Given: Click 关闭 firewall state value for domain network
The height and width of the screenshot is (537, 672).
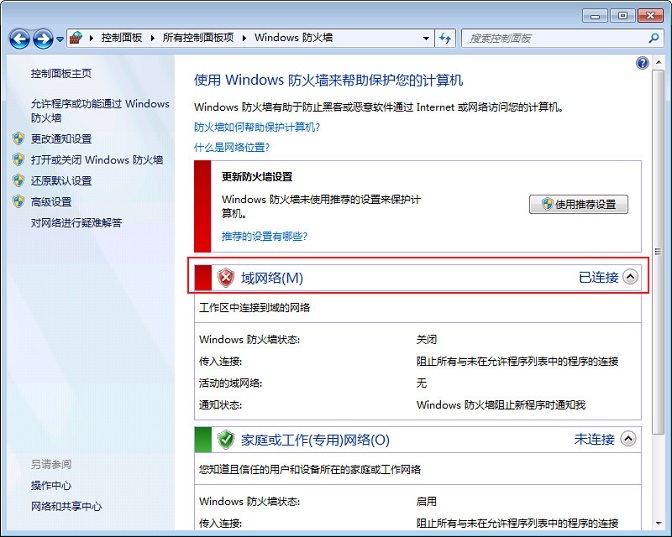Looking at the screenshot, I should (426, 339).
